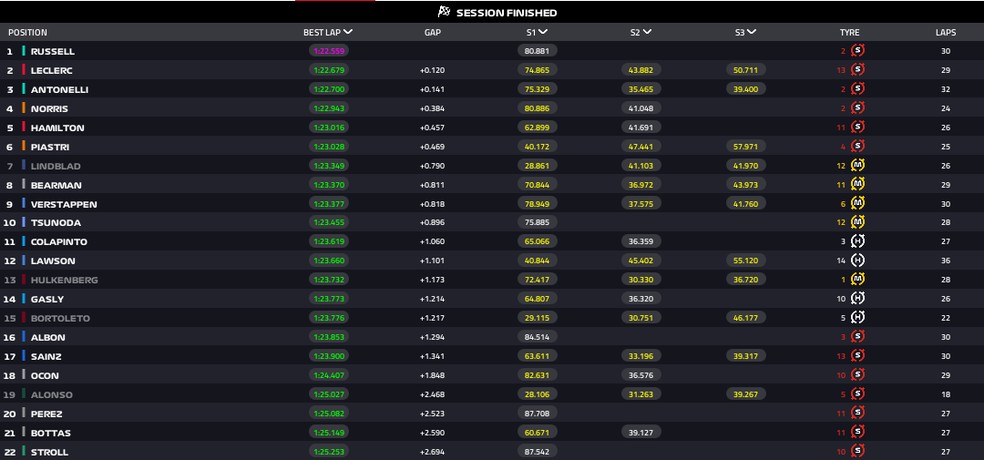
Task: Click Lawson's hard tyre icon
Action: 857,260
